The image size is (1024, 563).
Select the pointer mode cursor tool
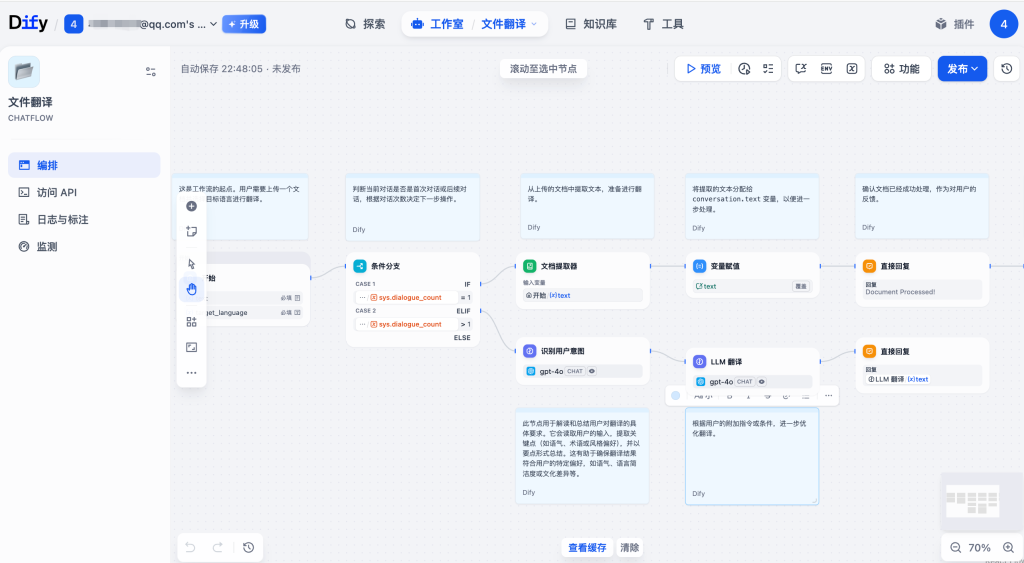[191, 264]
